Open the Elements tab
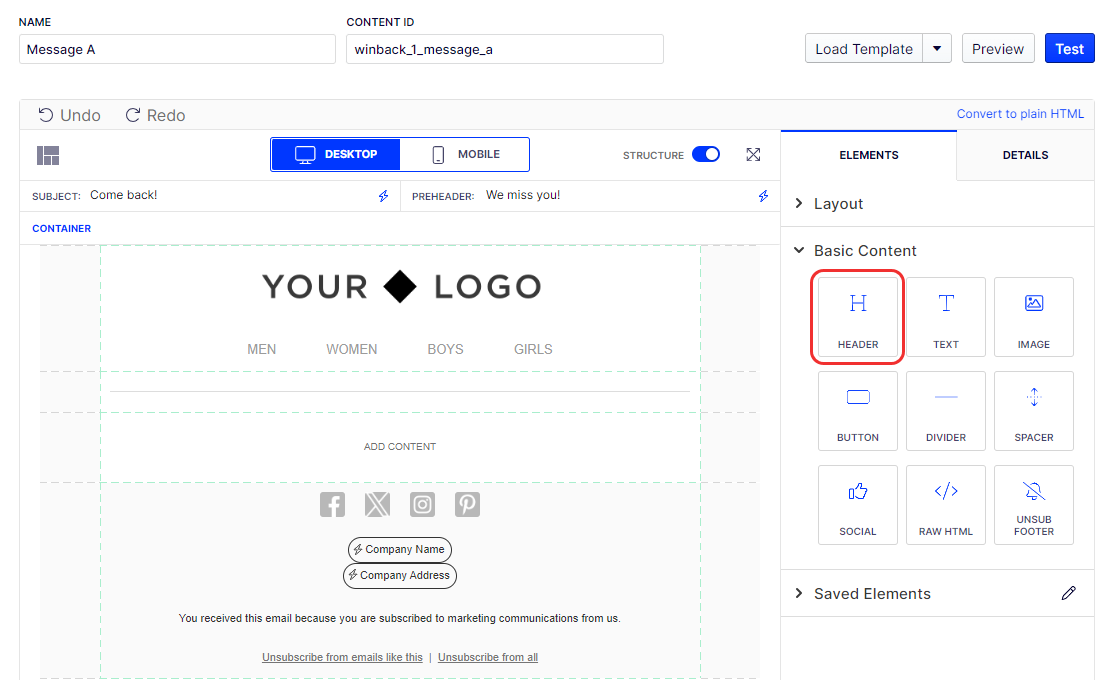The height and width of the screenshot is (680, 1107). point(868,155)
